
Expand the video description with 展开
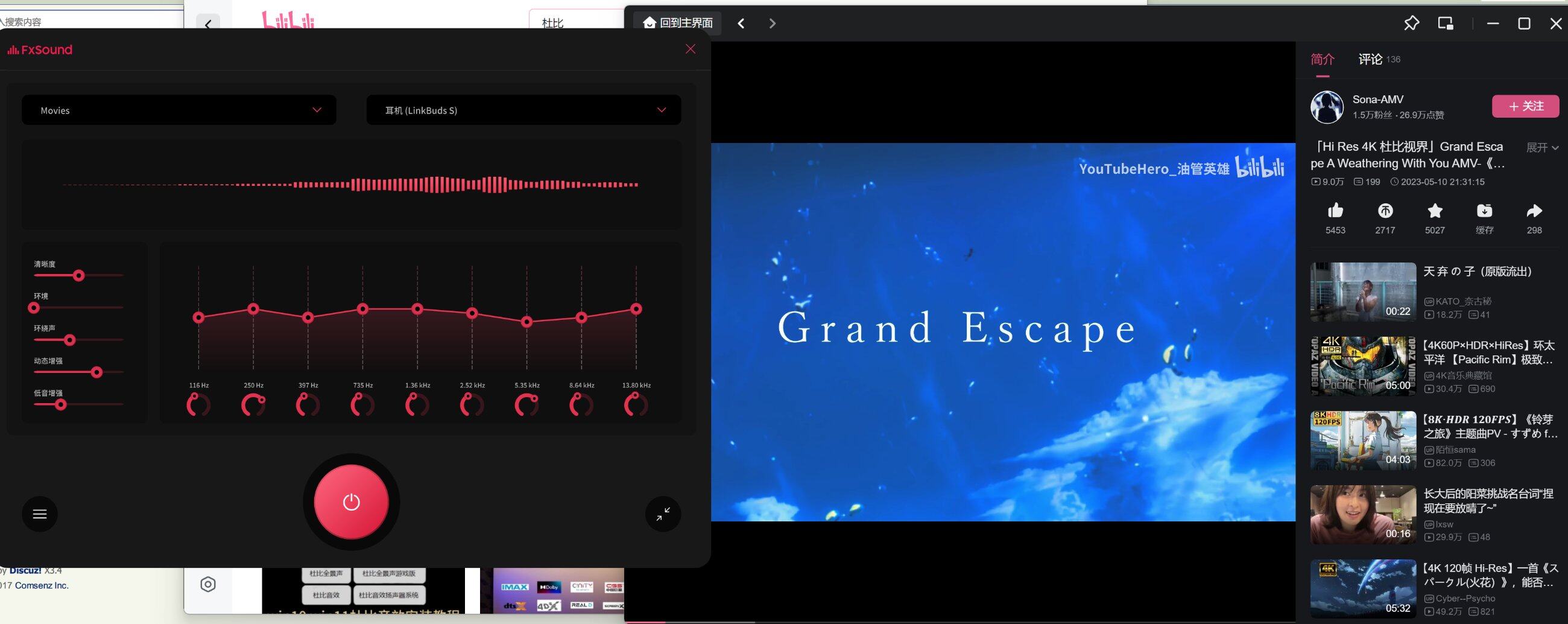(1543, 147)
